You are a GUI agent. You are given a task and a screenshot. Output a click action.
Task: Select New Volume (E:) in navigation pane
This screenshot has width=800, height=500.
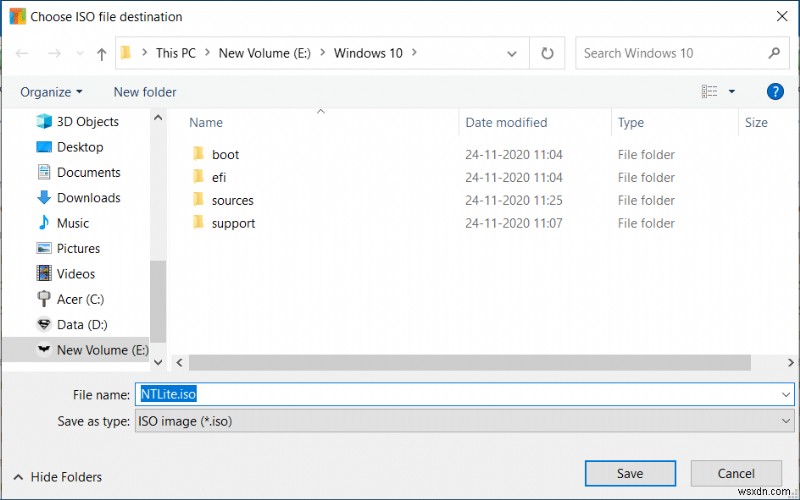[76, 350]
